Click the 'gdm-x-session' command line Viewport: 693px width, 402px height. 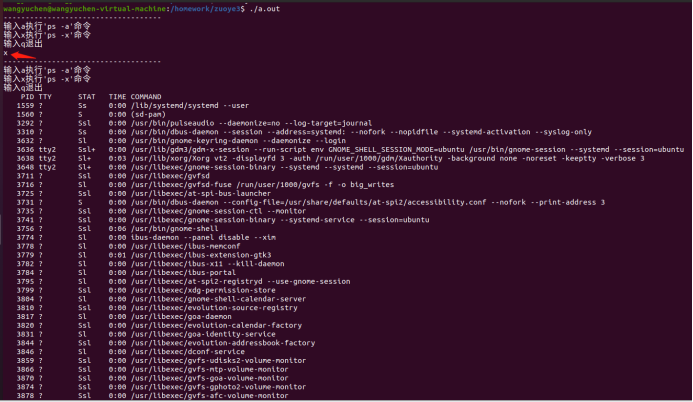coord(407,150)
